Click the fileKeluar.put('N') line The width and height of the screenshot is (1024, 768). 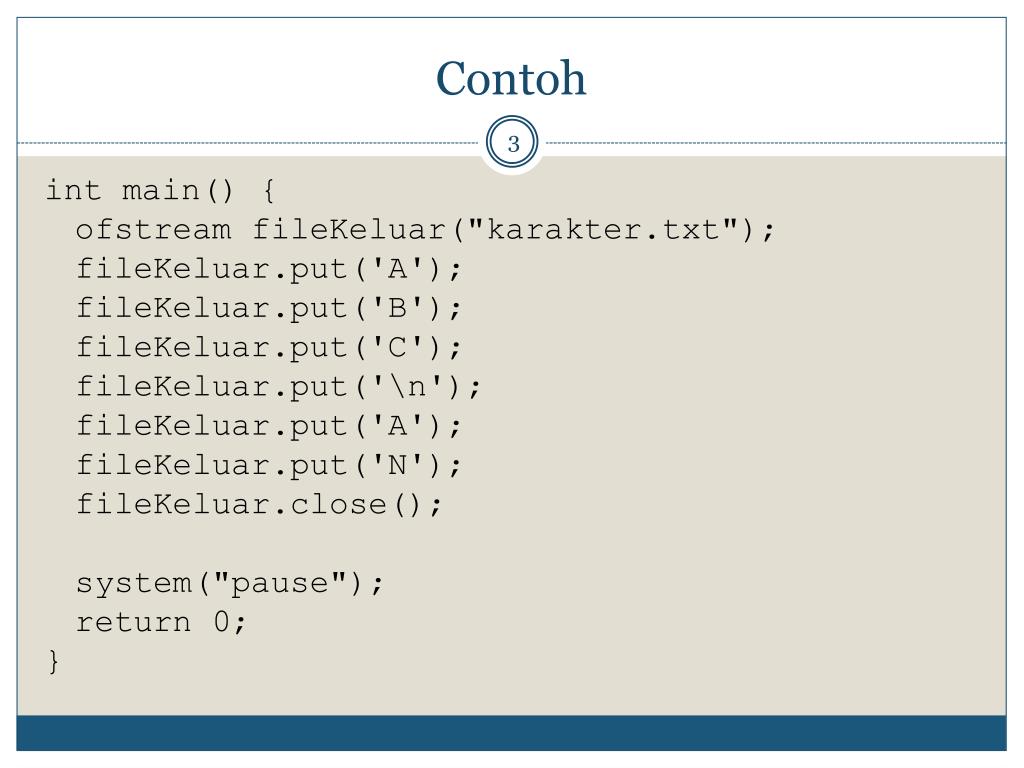pos(269,465)
